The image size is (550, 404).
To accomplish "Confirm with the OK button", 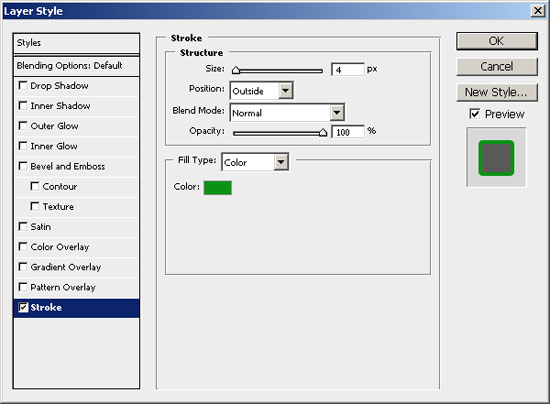I will 497,41.
